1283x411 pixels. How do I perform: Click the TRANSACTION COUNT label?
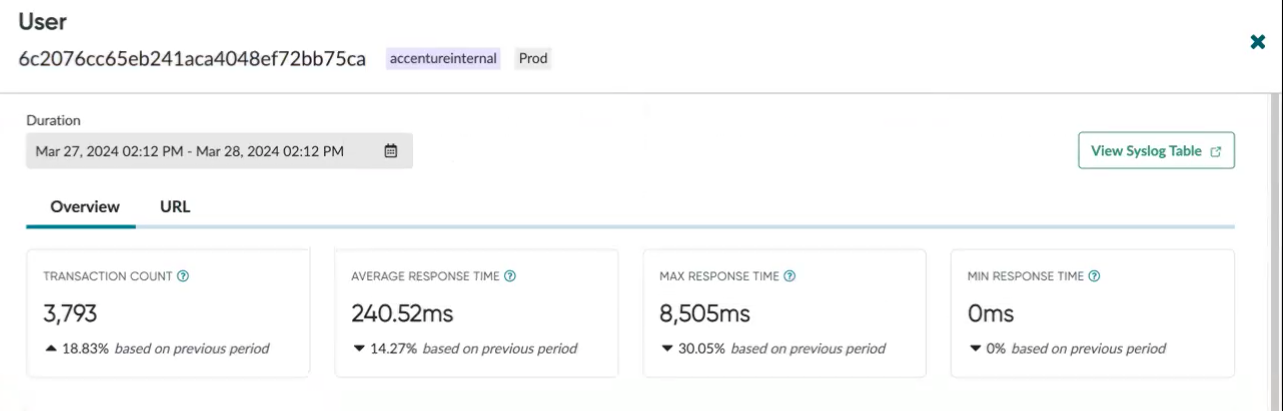click(x=108, y=276)
